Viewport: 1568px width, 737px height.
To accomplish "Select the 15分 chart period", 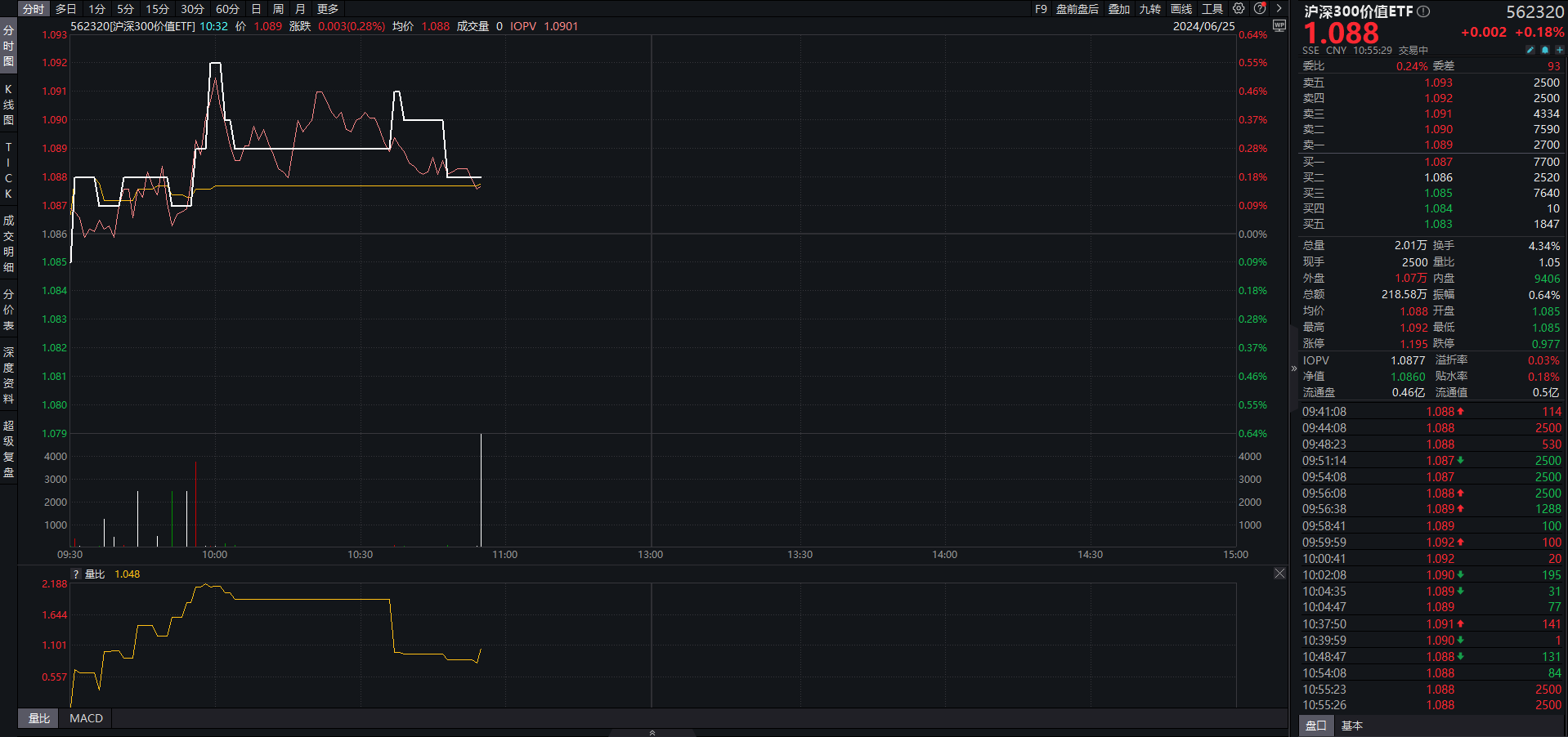I will [x=157, y=9].
